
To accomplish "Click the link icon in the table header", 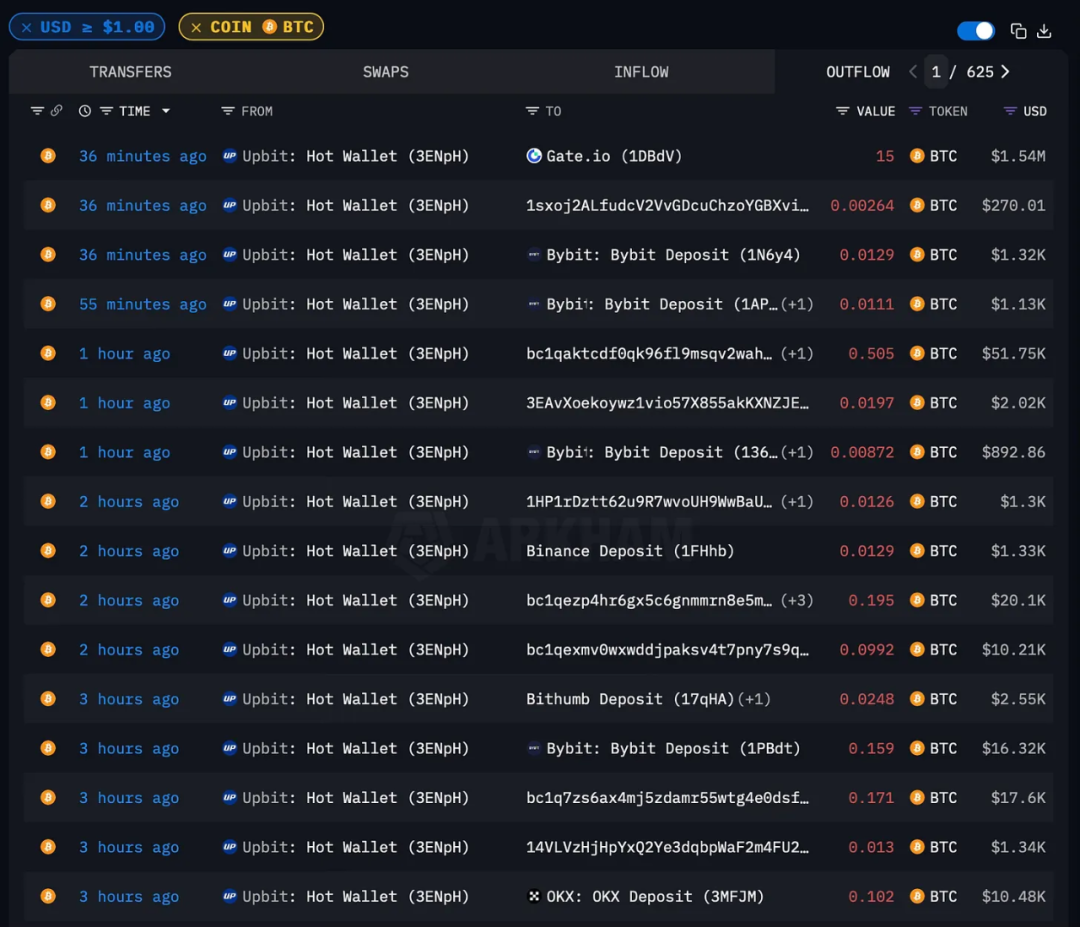I will [x=57, y=111].
